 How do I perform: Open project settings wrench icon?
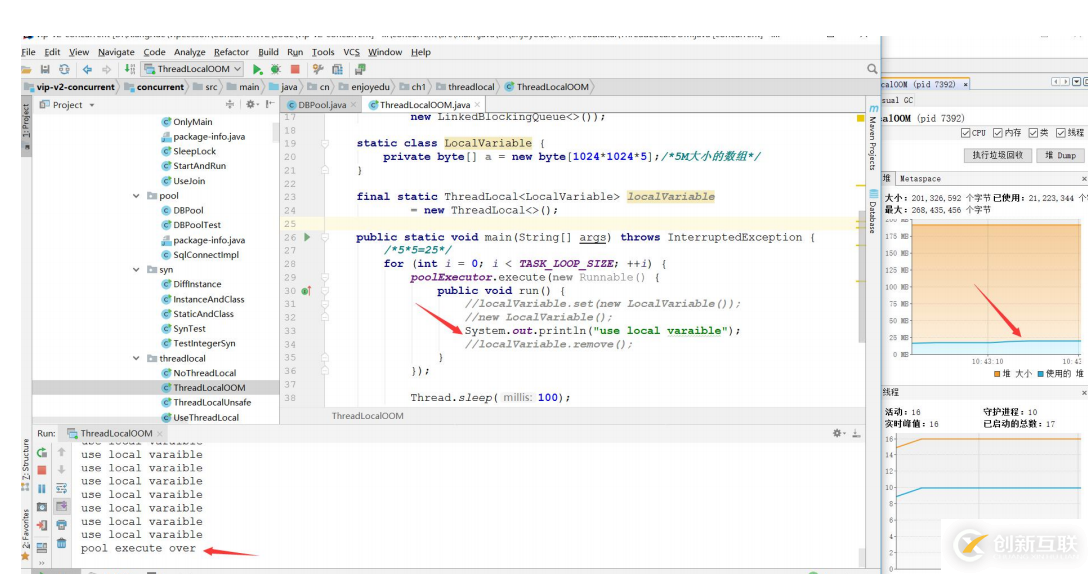(x=318, y=69)
